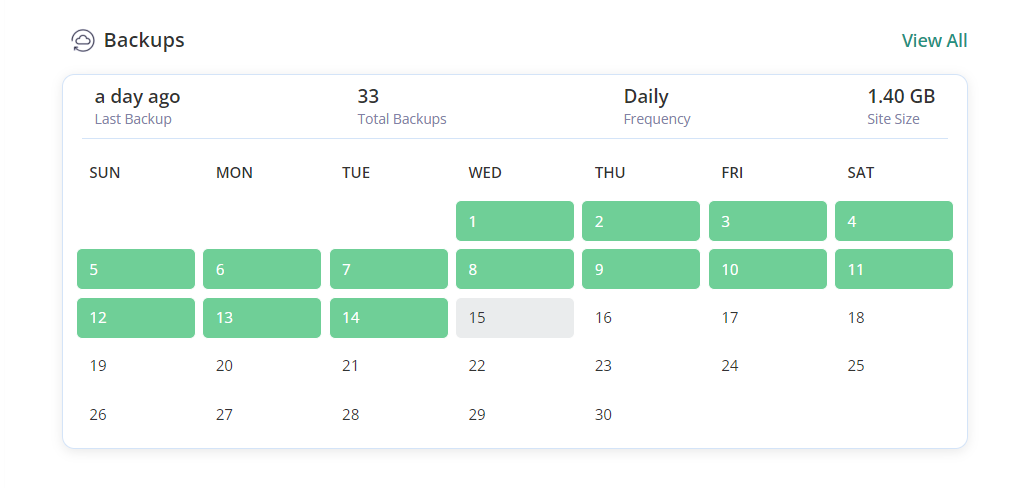Open the View All backups link
Screen dimensions: 1012x488
pyautogui.click(x=934, y=41)
